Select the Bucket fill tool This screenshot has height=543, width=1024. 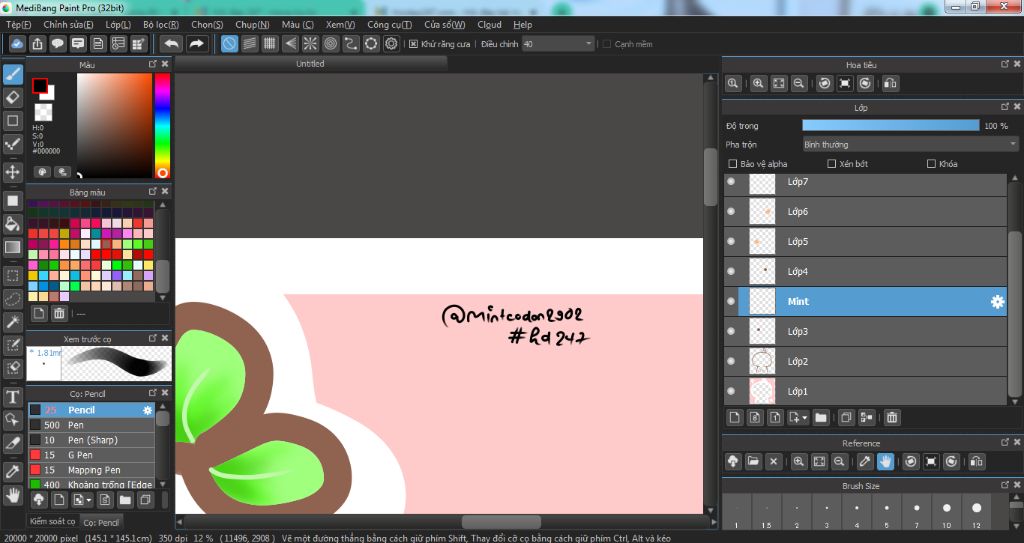pyautogui.click(x=13, y=223)
